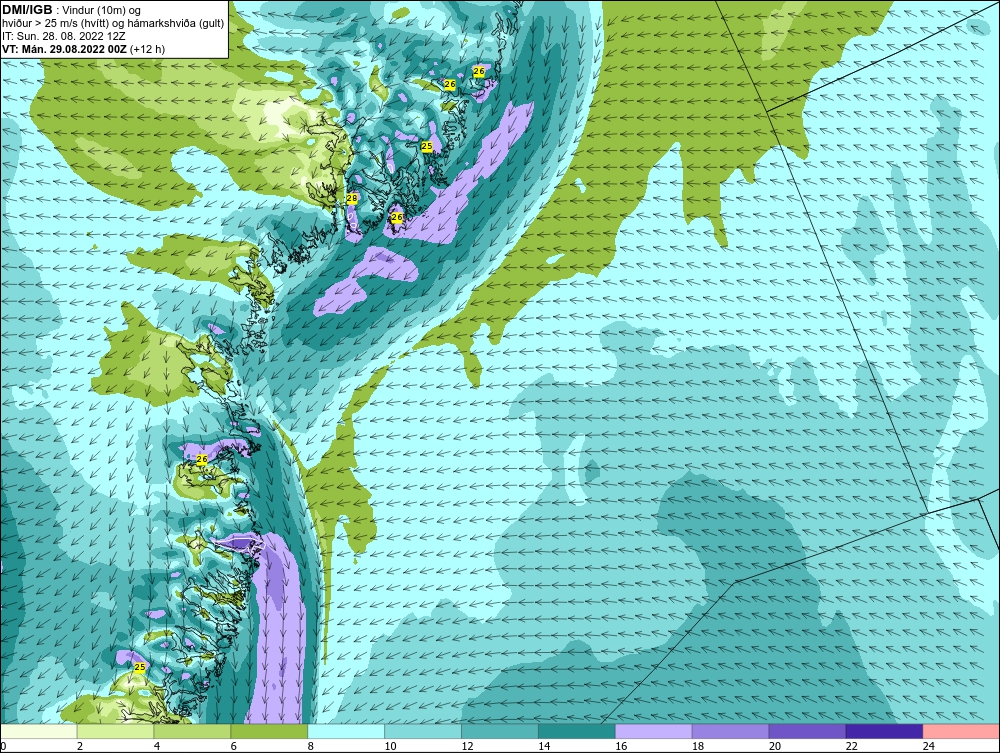Click the scale number 20 under the legend
The height and width of the screenshot is (753, 1000).
pyautogui.click(x=775, y=746)
